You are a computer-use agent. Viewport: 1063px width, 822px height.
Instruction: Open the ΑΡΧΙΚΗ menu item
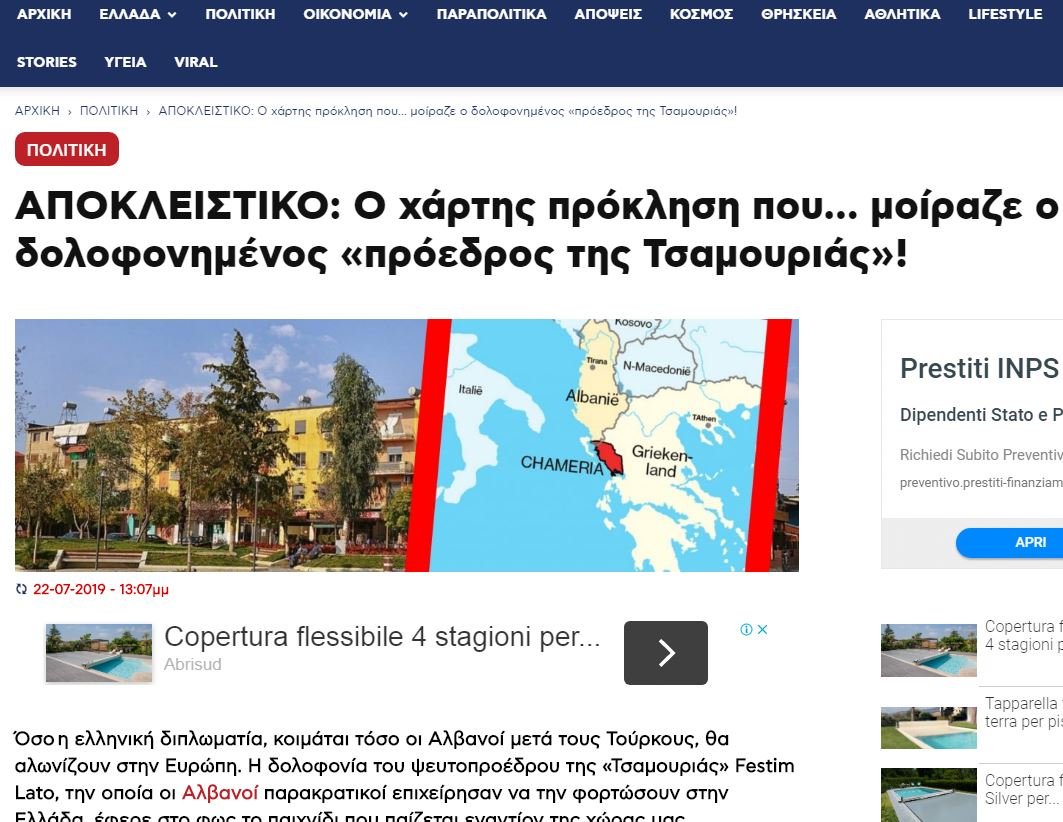click(x=44, y=14)
